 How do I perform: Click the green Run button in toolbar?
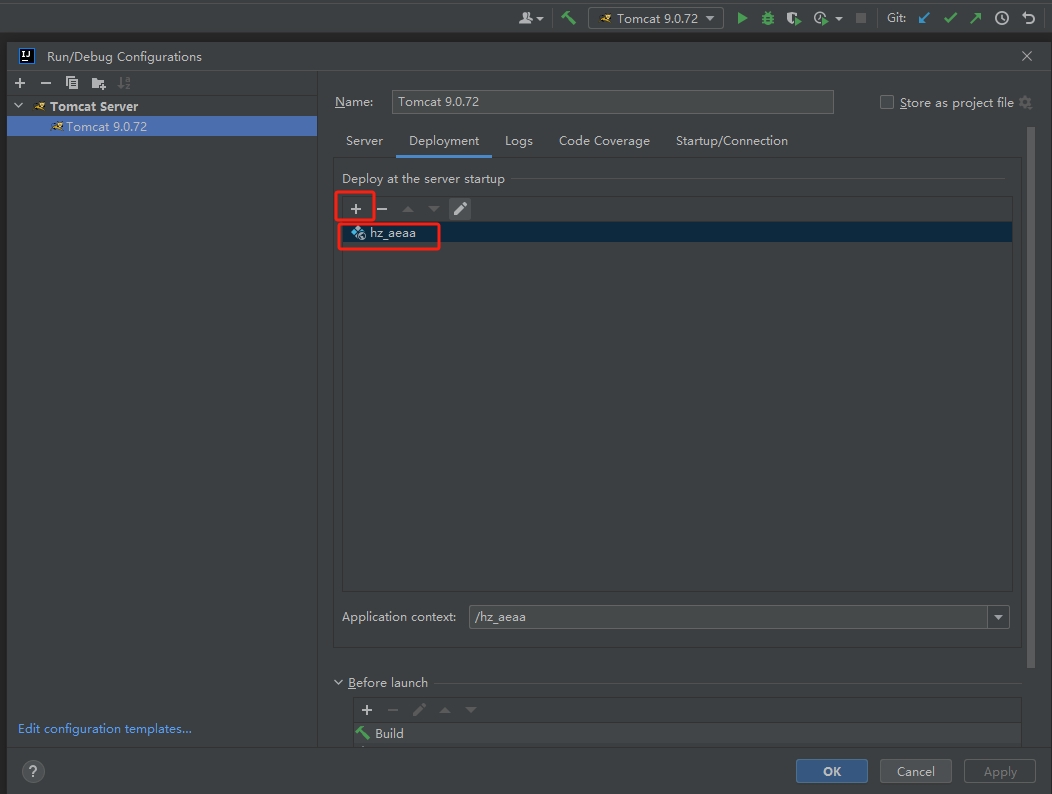(742, 18)
